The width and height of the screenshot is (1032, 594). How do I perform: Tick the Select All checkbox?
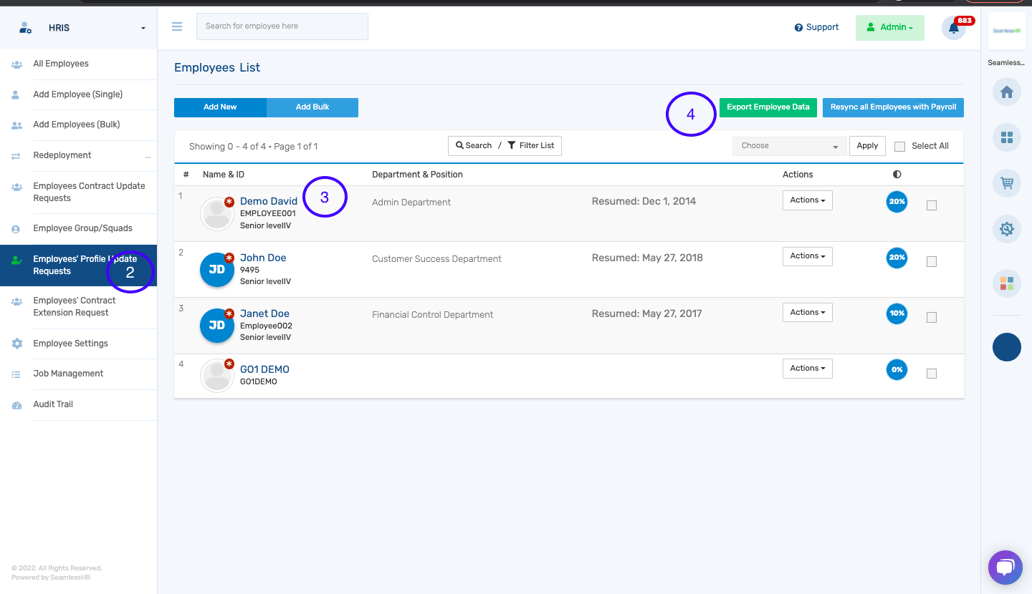[900, 147]
